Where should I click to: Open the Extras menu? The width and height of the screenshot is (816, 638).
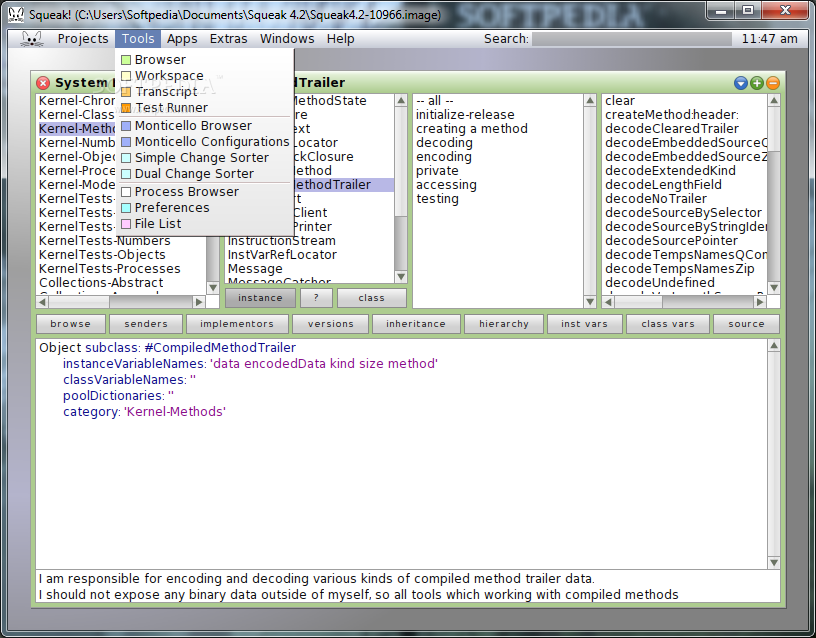(228, 39)
